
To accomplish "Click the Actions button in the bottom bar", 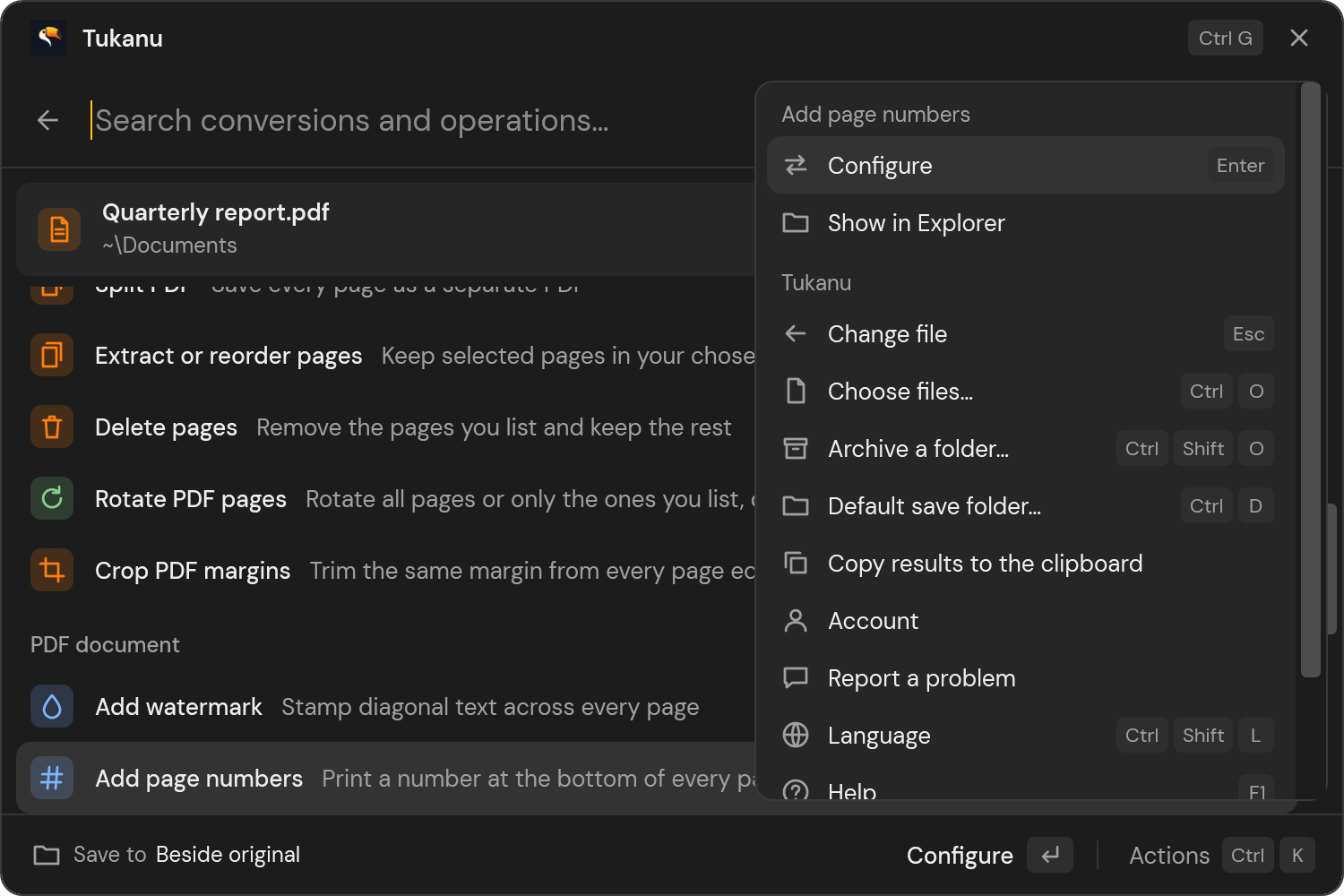I will [1222, 855].
